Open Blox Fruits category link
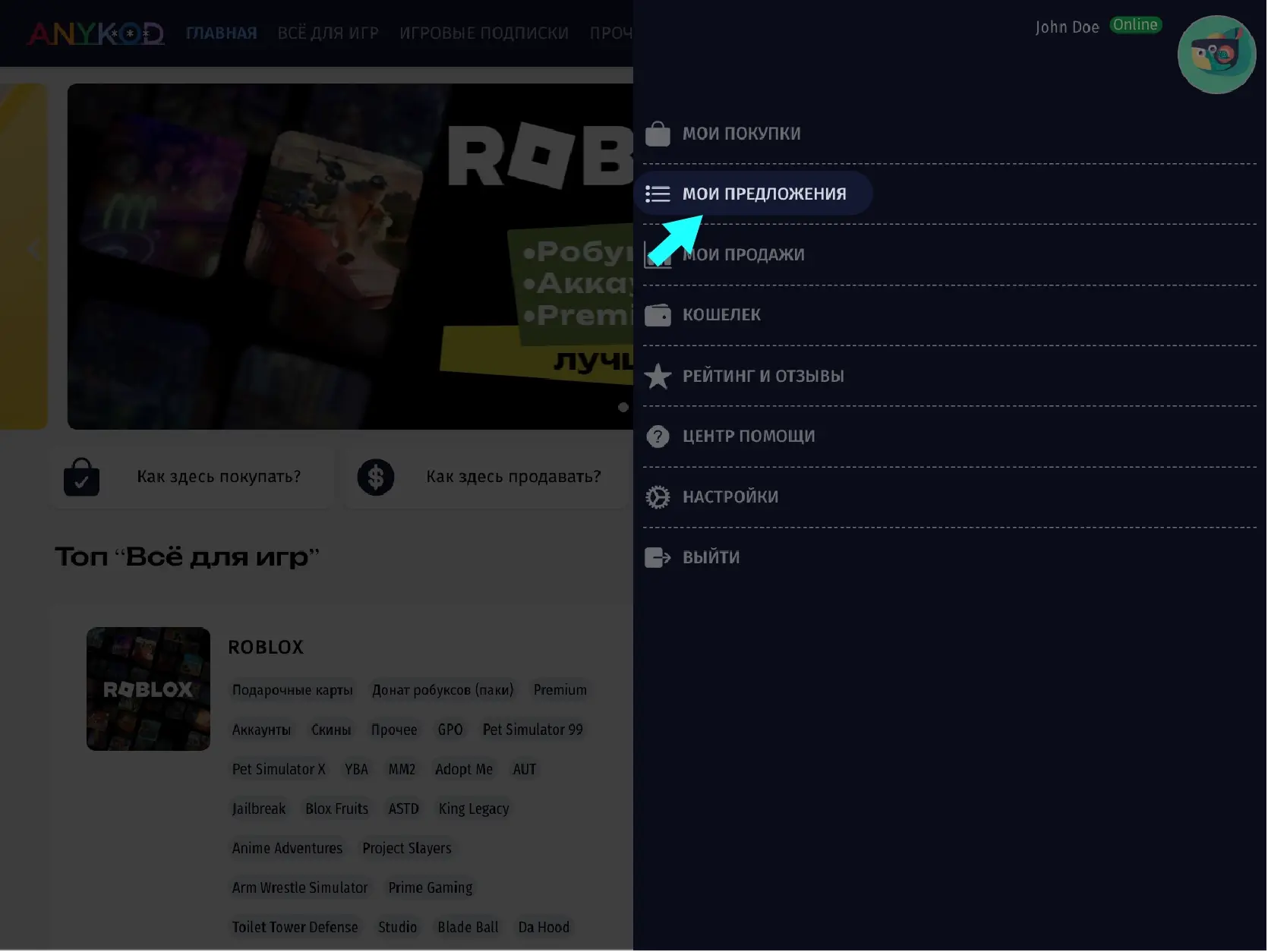The width and height of the screenshot is (1268, 952). coord(337,809)
